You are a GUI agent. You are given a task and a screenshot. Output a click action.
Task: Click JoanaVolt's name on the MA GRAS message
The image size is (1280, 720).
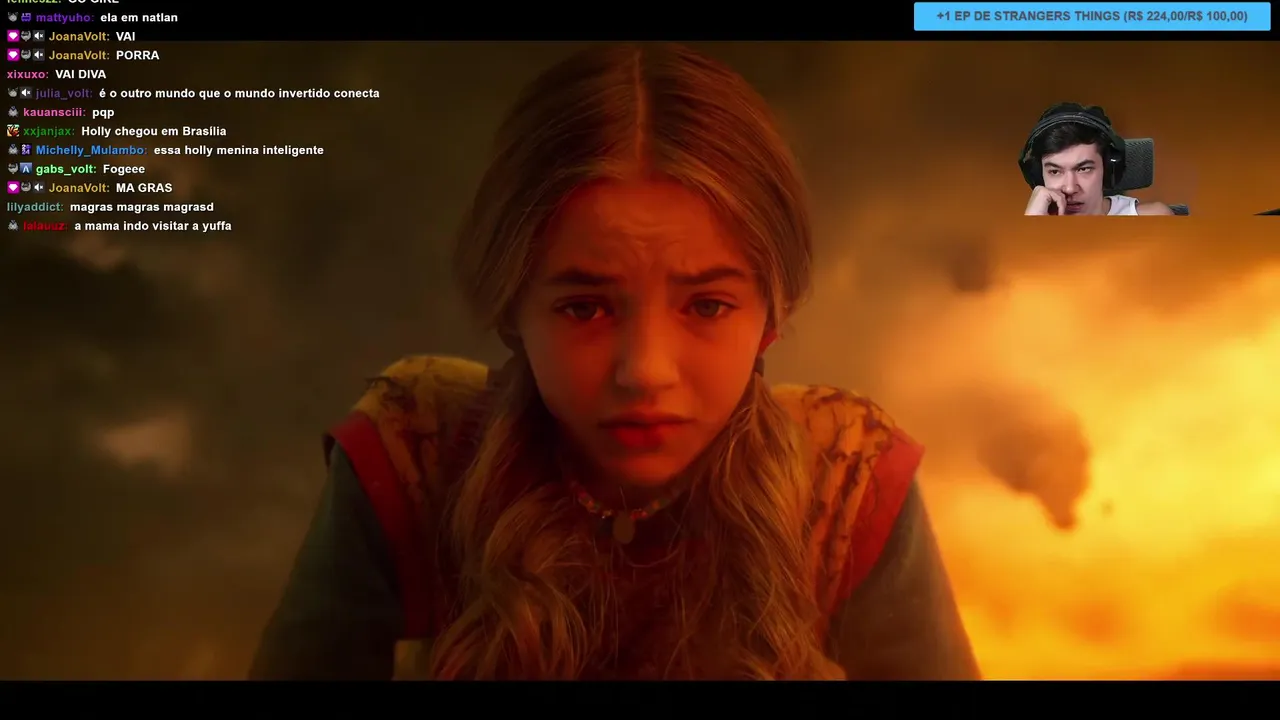click(x=79, y=188)
